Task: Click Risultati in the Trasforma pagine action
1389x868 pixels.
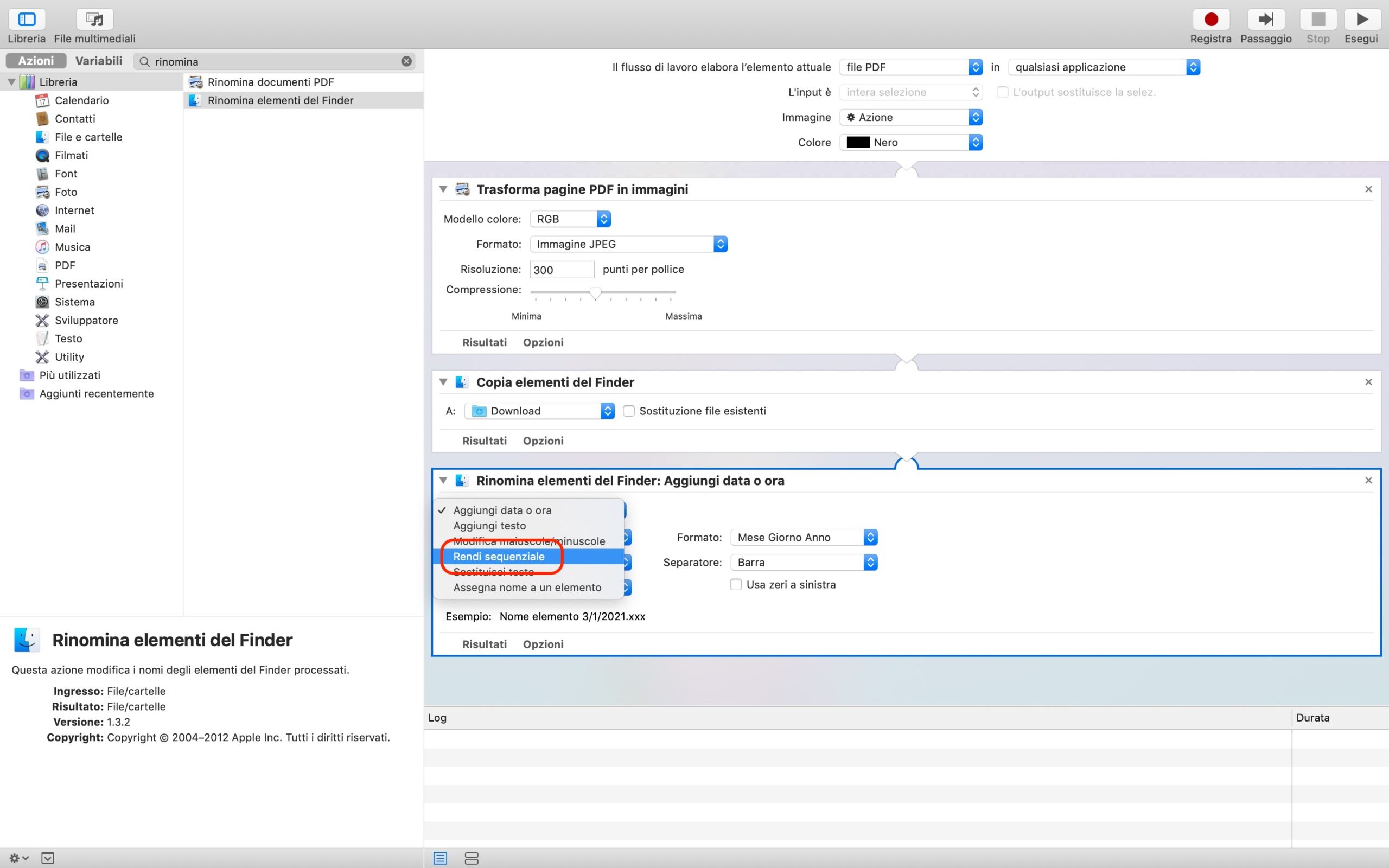Action: point(484,342)
